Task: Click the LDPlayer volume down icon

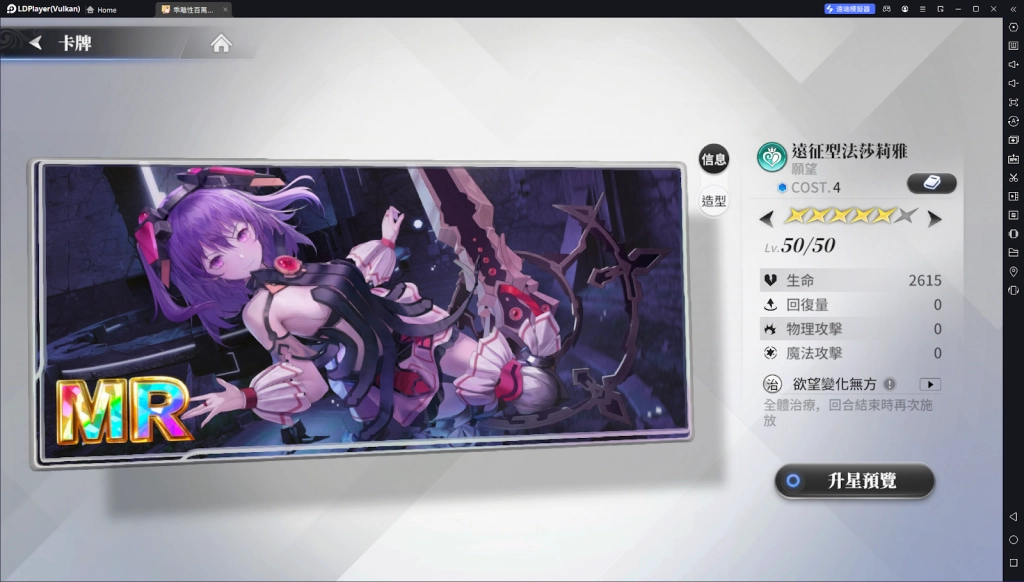Action: 1013,83
